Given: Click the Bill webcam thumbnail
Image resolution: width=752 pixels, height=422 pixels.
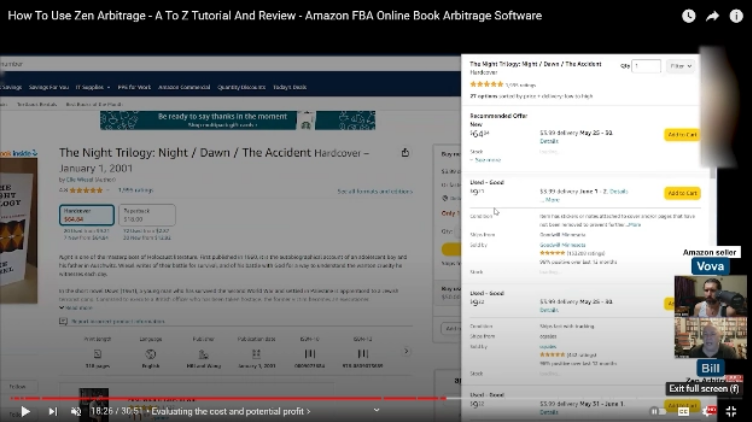Looking at the screenshot, I should pyautogui.click(x=710, y=338).
